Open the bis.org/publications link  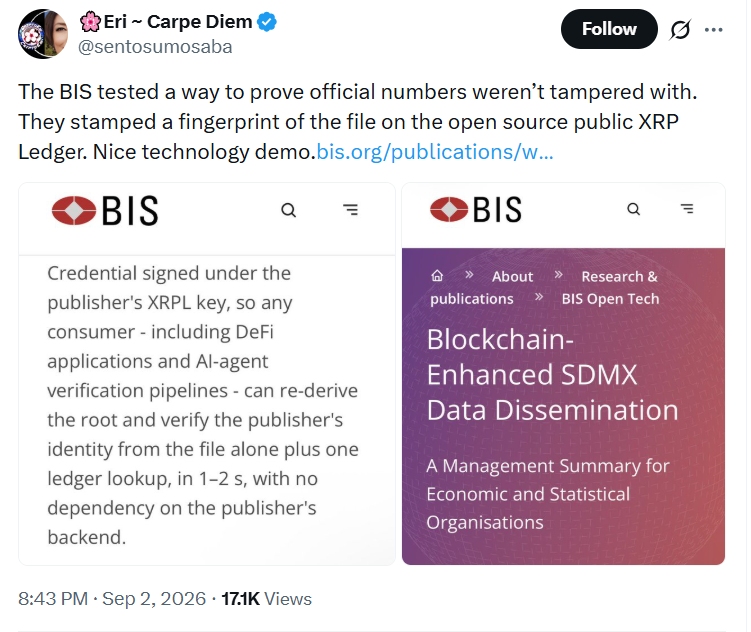435,152
